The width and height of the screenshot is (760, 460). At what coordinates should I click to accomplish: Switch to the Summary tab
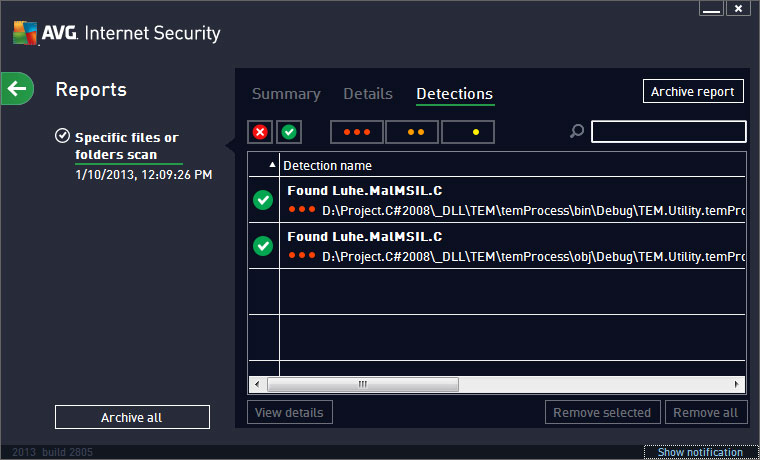coord(286,94)
